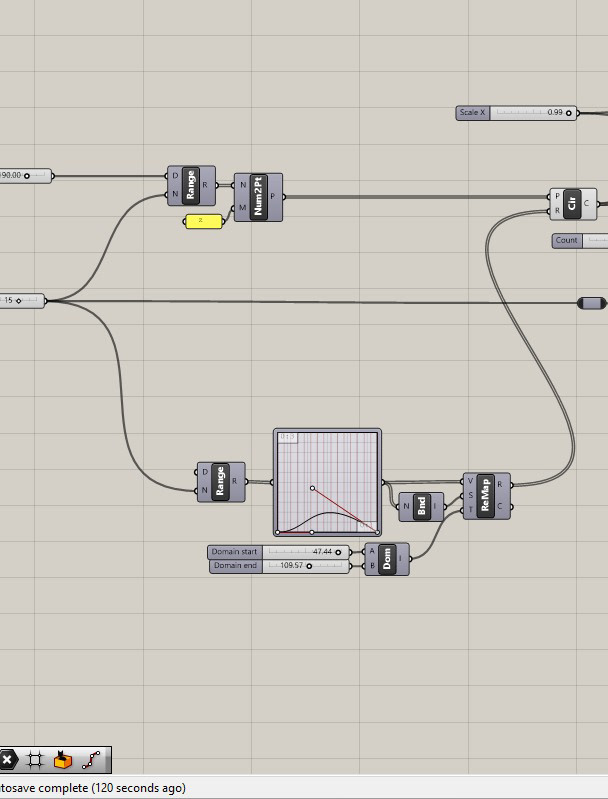Viewport: 608px width, 799px height.
Task: Click the red curve with points icon
Action: pos(91,760)
